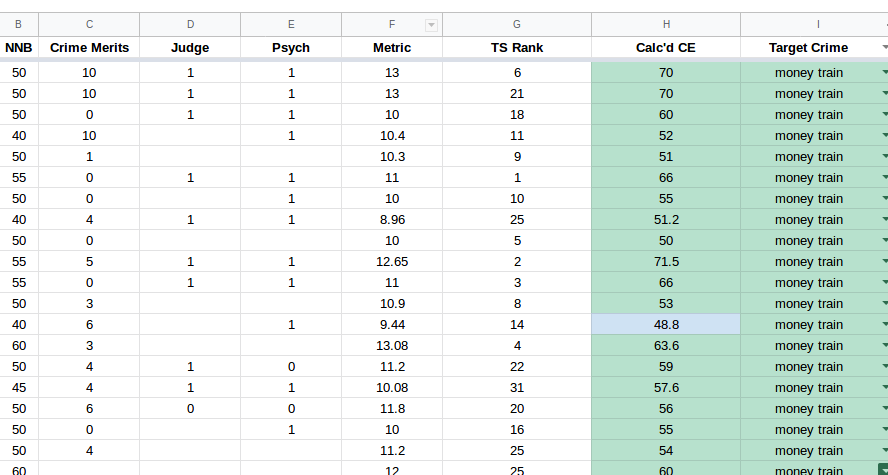The height and width of the screenshot is (475, 888).
Task: Click the NNB header cell
Action: tap(19, 48)
